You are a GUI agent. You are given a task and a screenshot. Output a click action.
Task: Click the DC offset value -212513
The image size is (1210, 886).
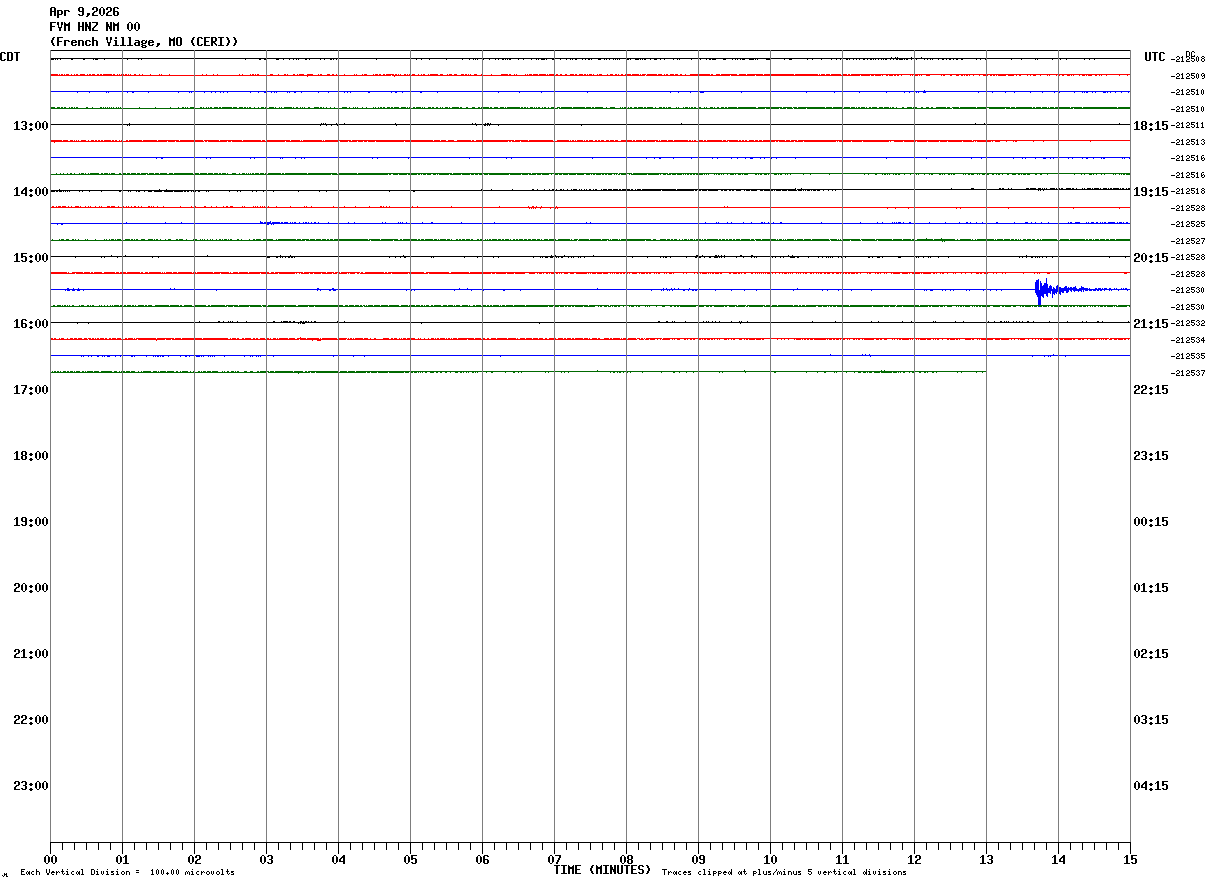tap(1189, 142)
